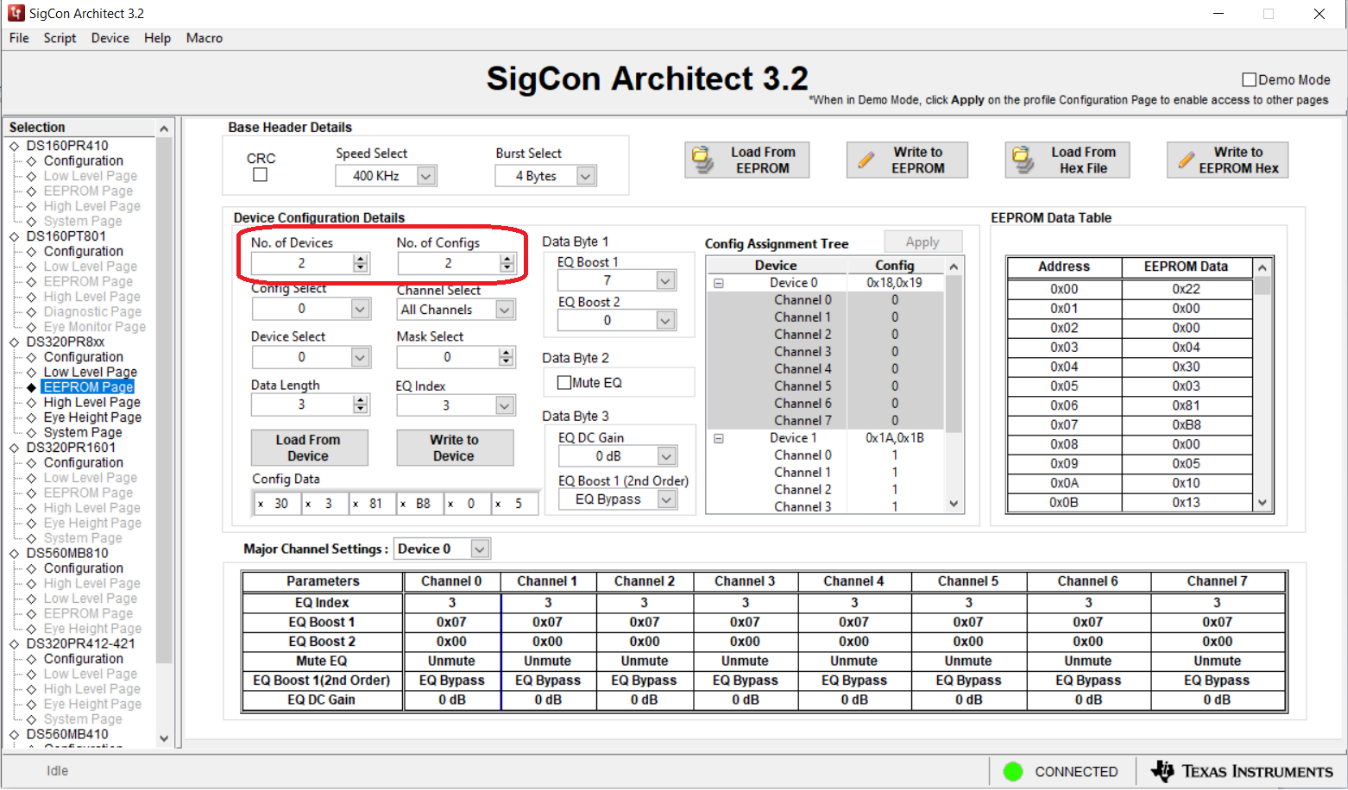Click Load From Hex File button

(x=1067, y=160)
